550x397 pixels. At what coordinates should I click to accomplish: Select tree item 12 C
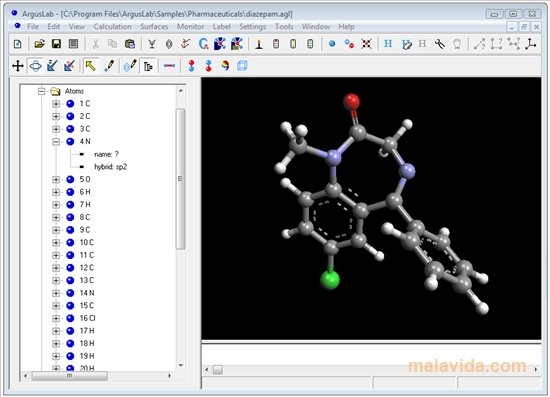pos(87,268)
